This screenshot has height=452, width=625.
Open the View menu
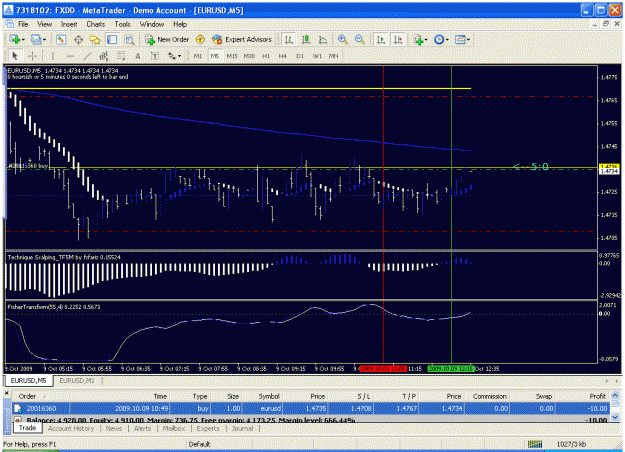click(x=45, y=24)
